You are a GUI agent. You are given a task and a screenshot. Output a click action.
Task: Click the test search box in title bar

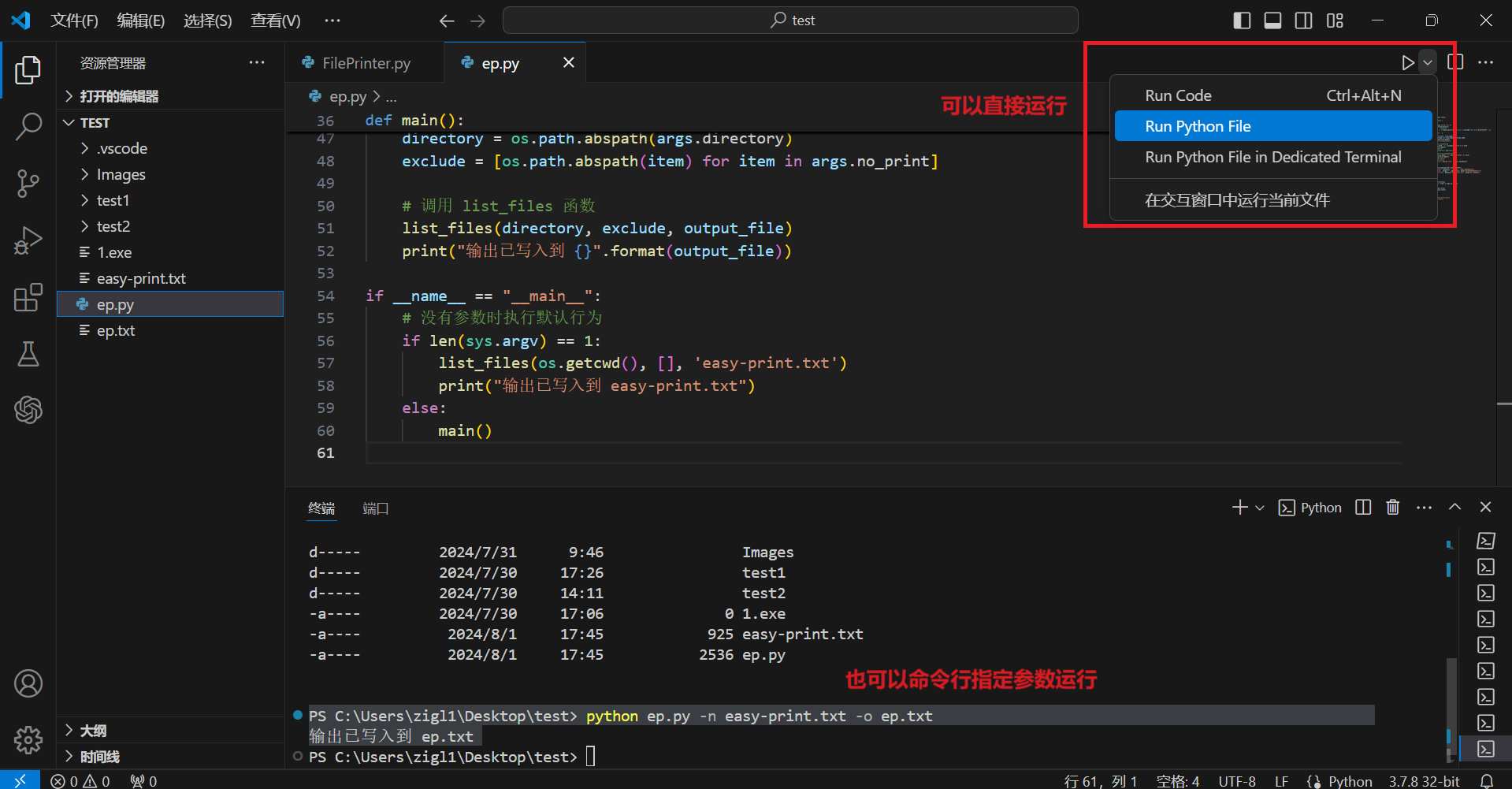pos(790,20)
